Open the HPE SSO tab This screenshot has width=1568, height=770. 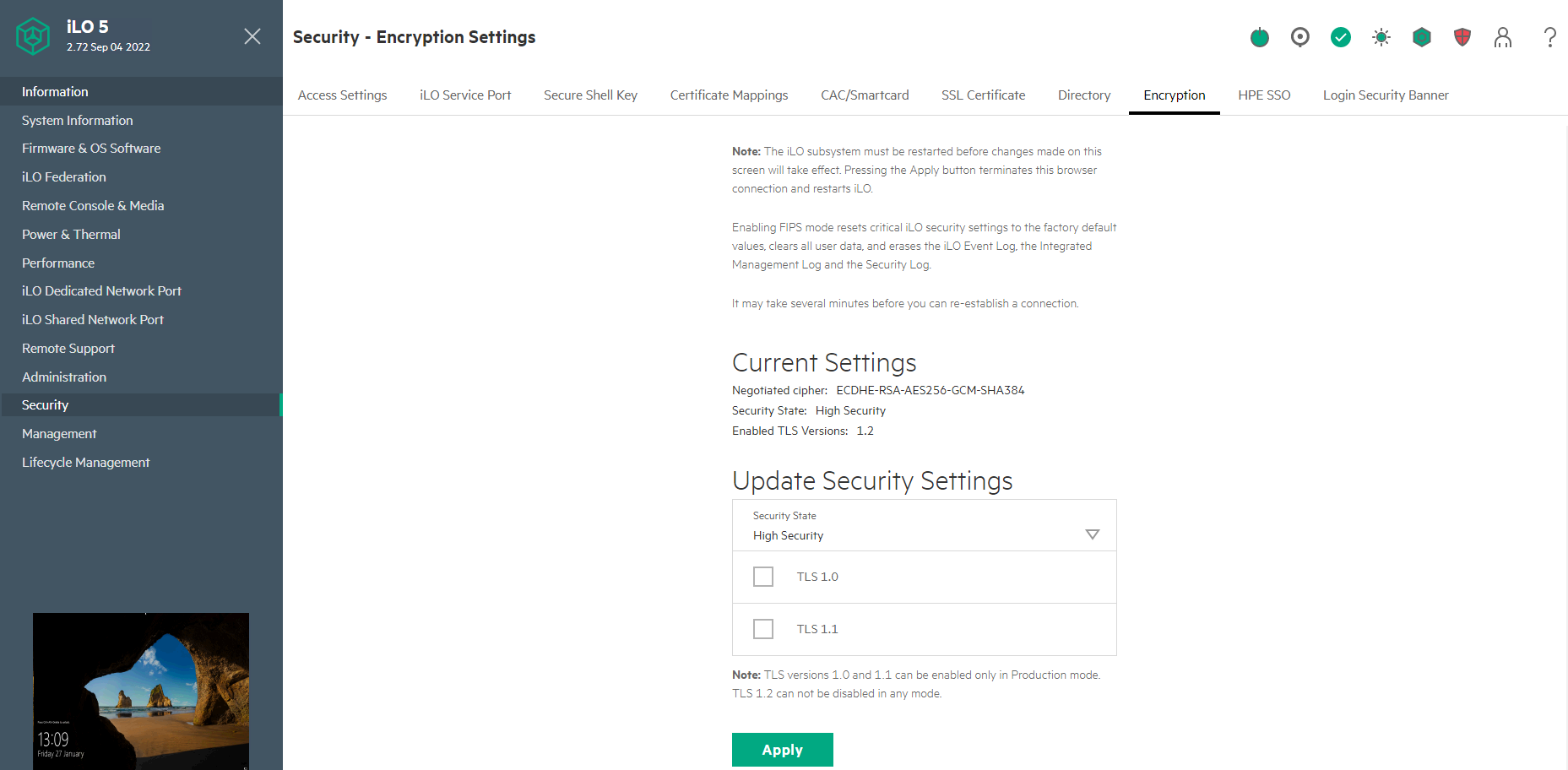pos(1264,95)
